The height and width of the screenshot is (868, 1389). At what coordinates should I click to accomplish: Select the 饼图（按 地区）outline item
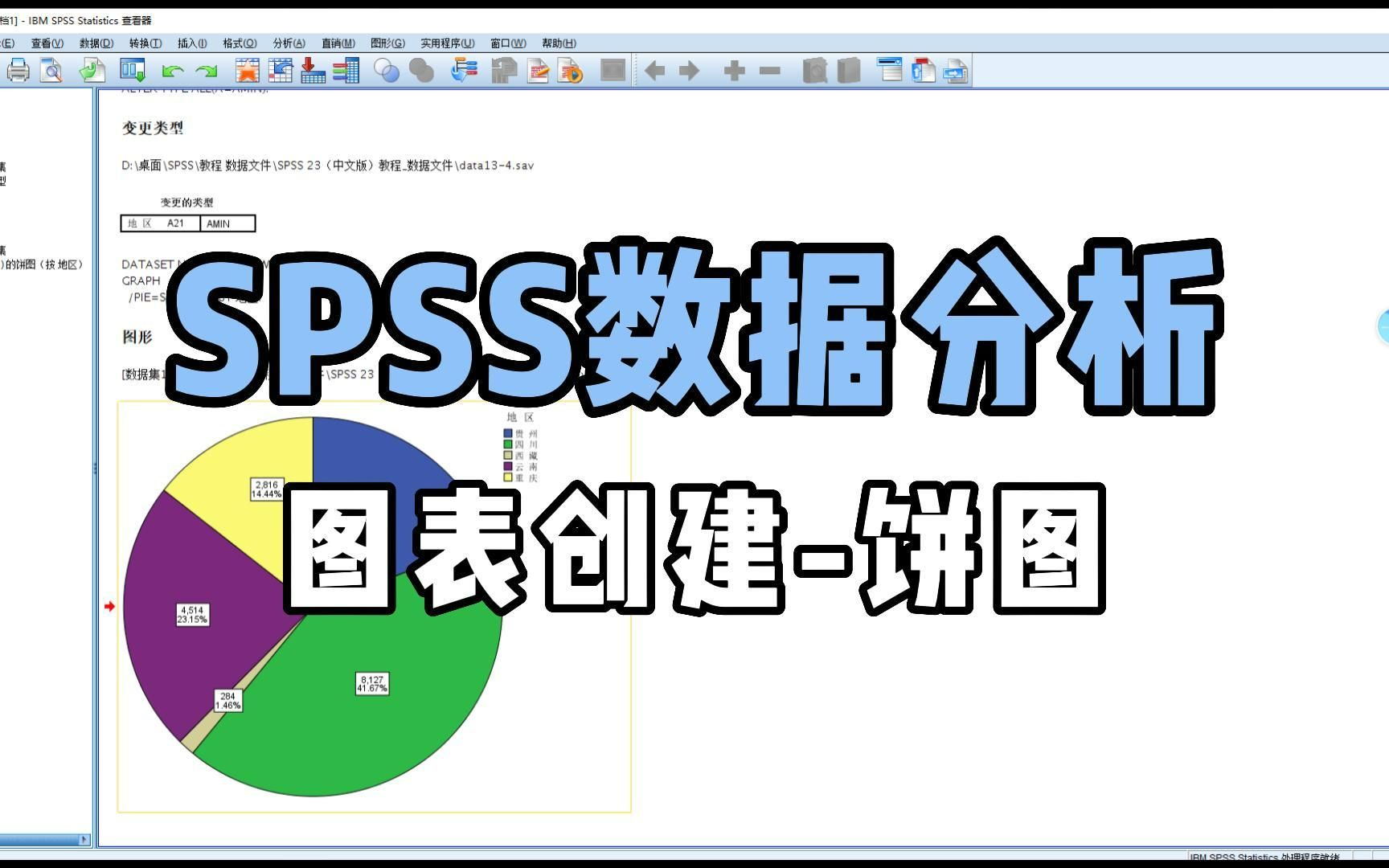pyautogui.click(x=43, y=264)
